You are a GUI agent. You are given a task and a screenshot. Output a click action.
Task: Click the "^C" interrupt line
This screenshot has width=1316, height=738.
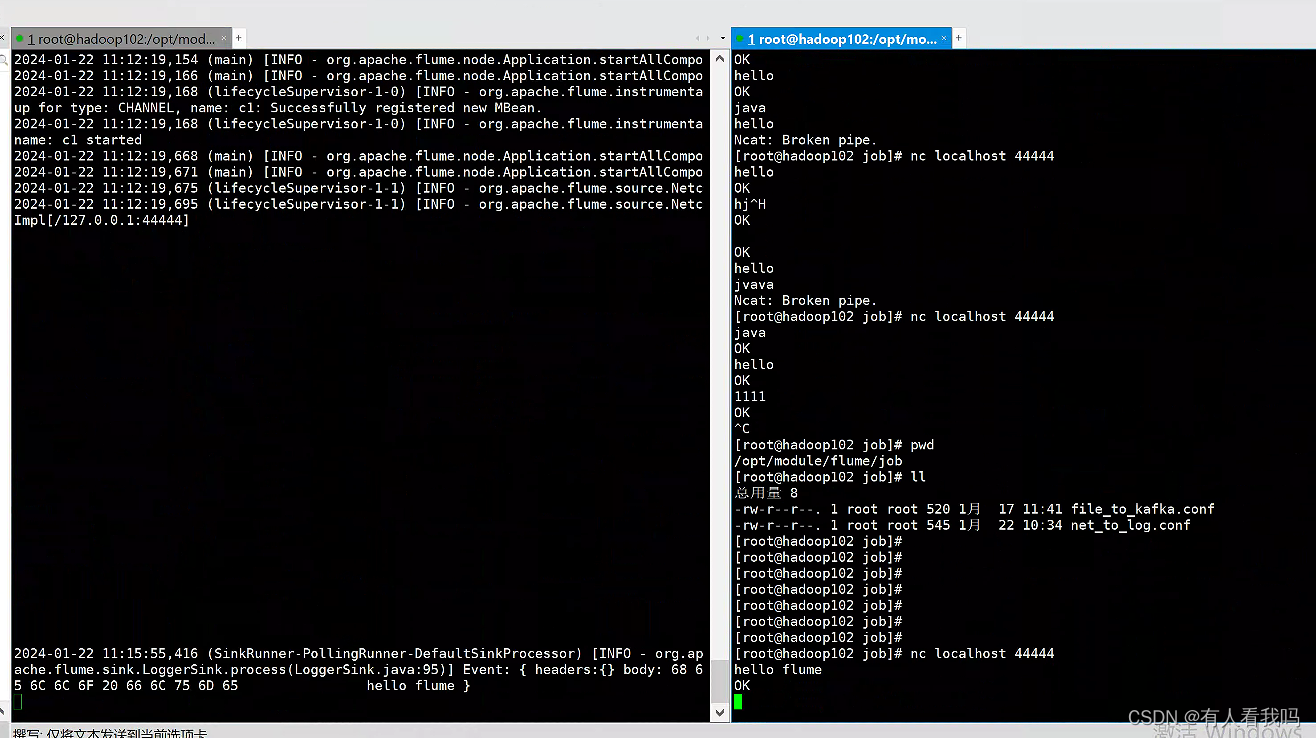click(x=742, y=428)
